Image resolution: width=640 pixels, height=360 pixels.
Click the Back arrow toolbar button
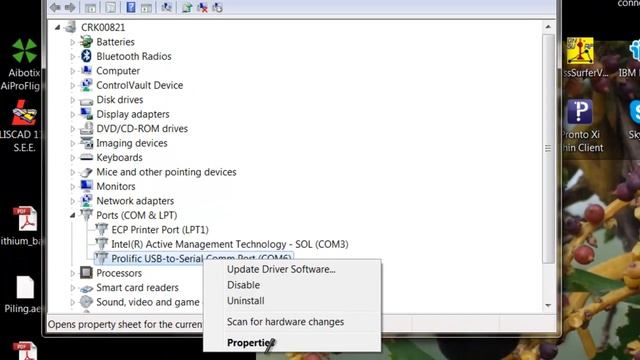coord(55,7)
